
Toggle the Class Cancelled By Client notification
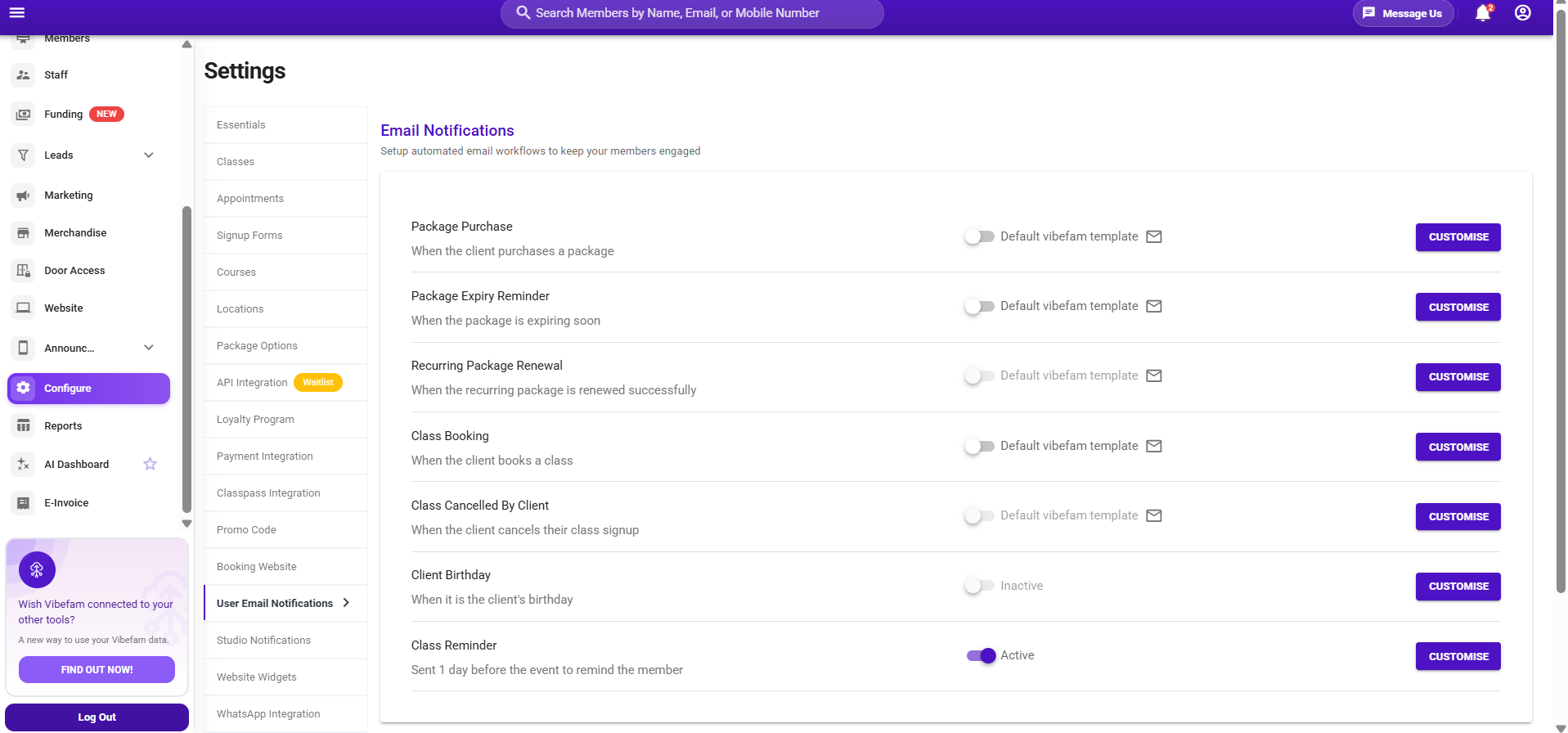[979, 515]
